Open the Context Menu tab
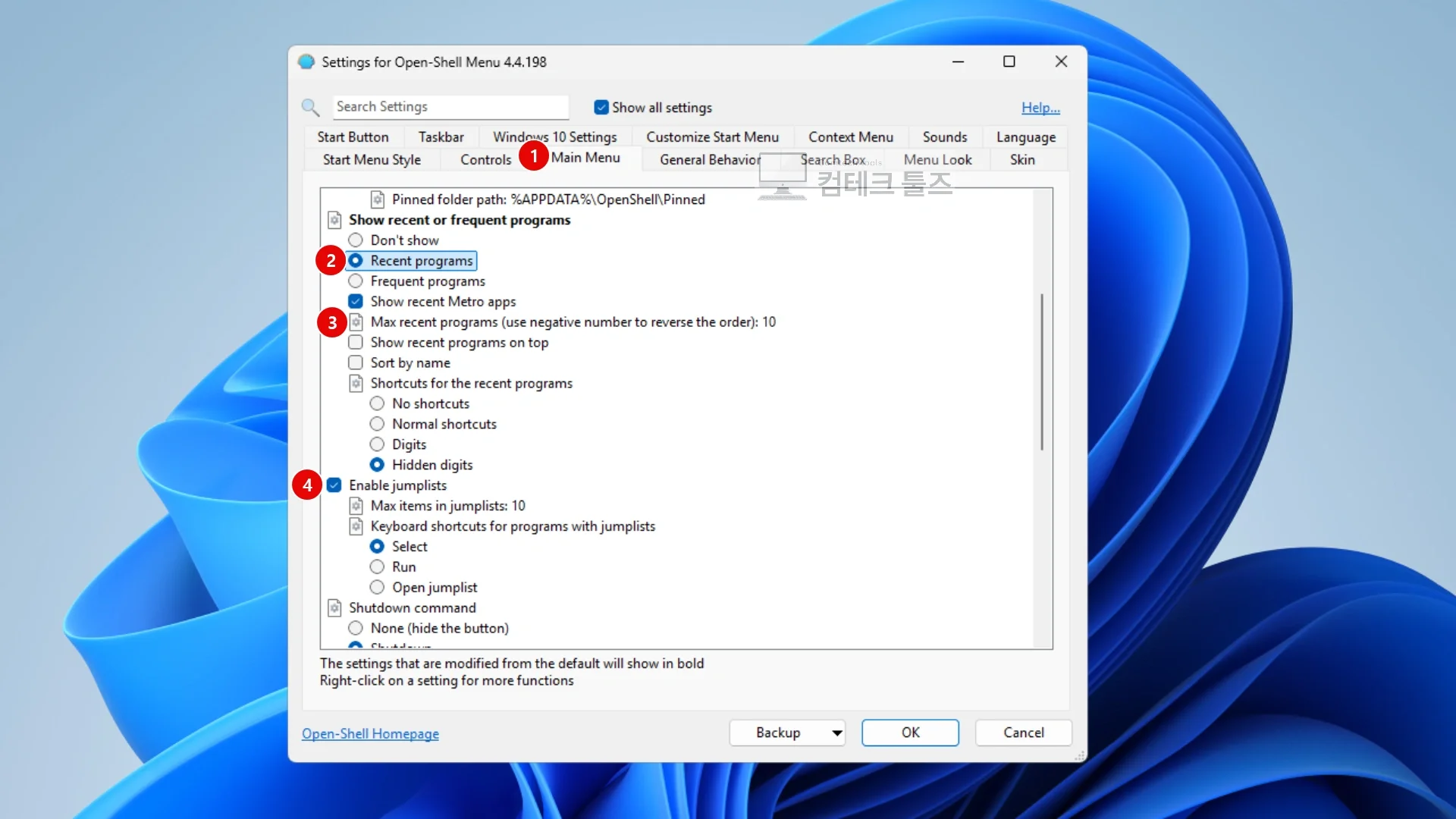The width and height of the screenshot is (1456, 819). click(850, 137)
